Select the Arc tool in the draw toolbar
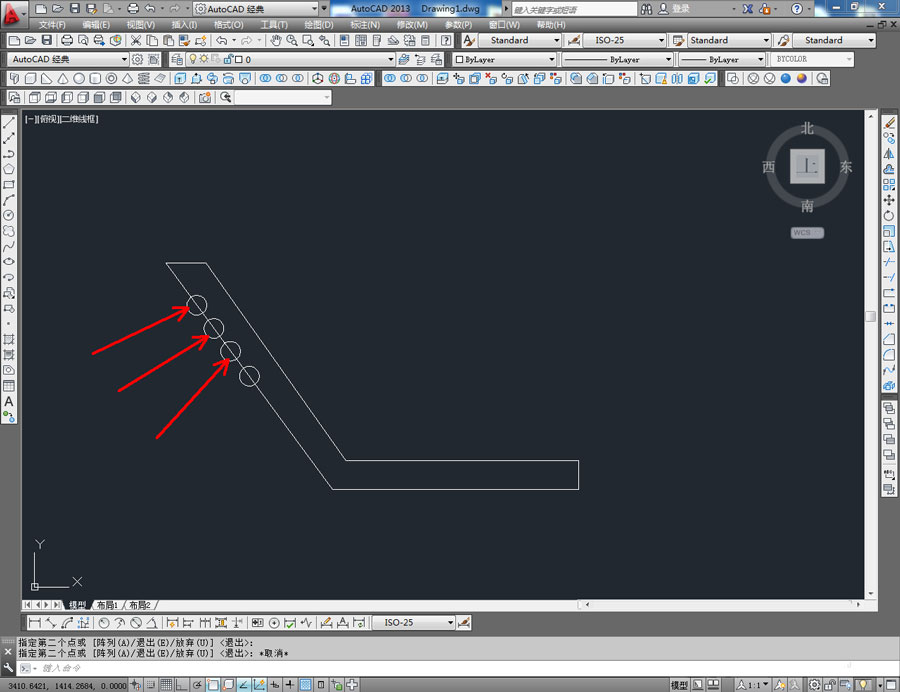The width and height of the screenshot is (900, 692). coord(9,200)
